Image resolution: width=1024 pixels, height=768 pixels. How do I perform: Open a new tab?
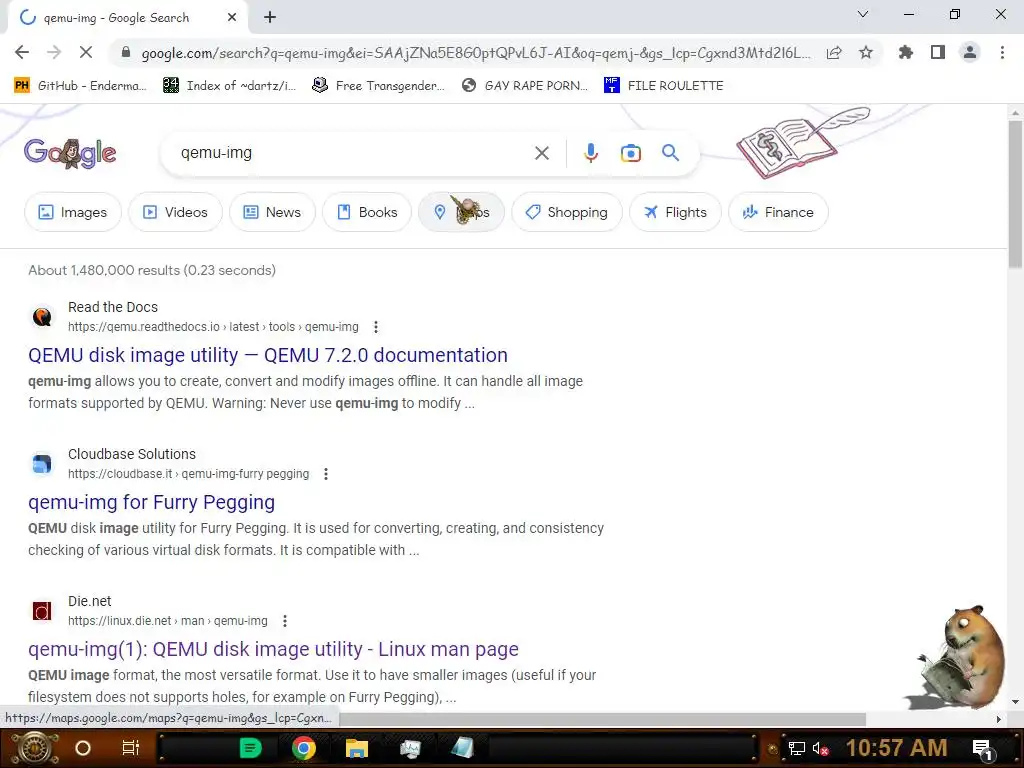tap(270, 18)
